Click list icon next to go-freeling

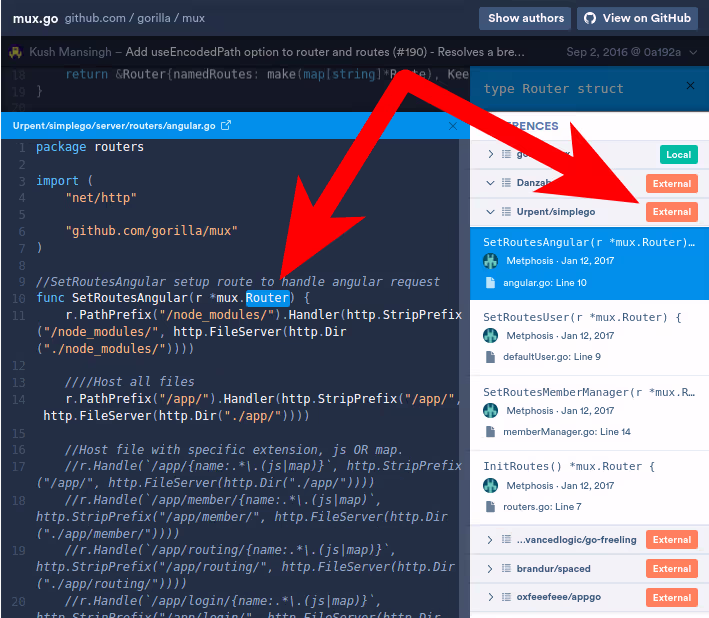coord(506,539)
